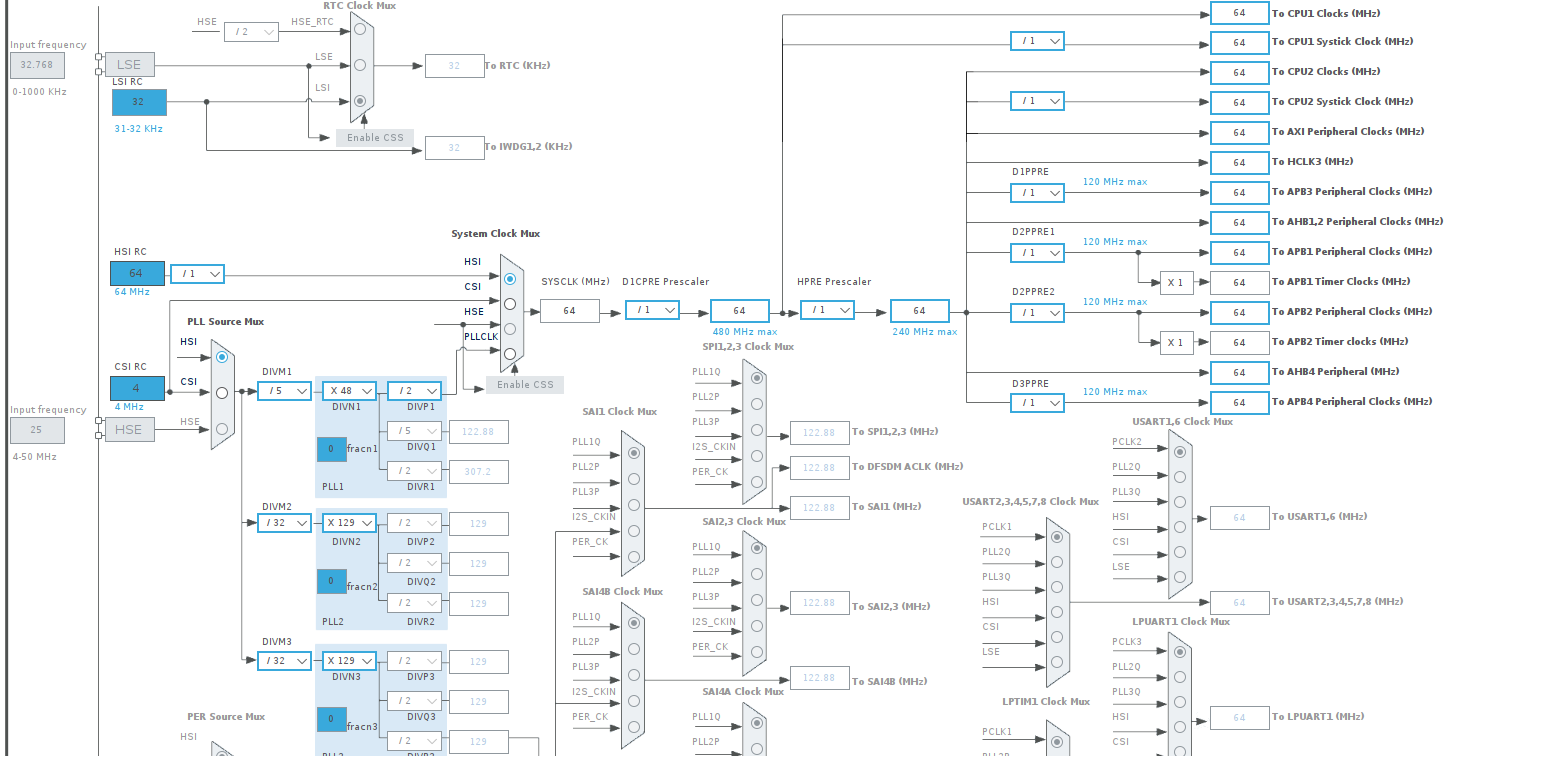
Task: Click Enable CSS below the System Clock Mux
Action: pos(524,384)
